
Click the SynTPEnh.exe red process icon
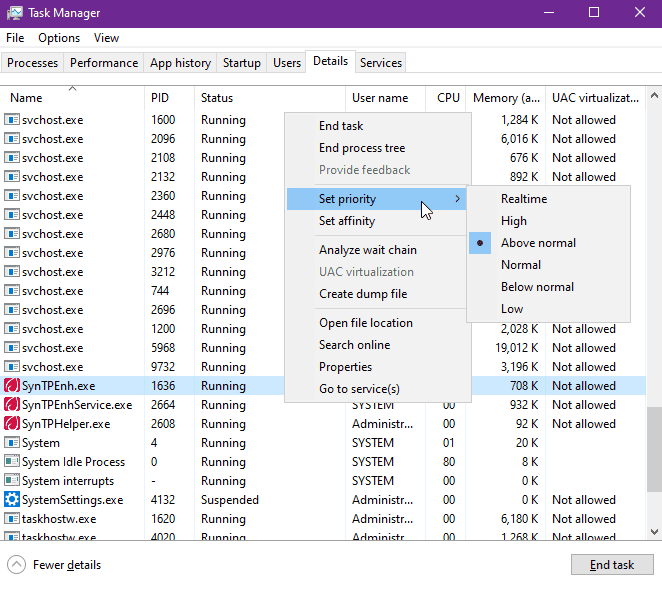click(x=12, y=385)
